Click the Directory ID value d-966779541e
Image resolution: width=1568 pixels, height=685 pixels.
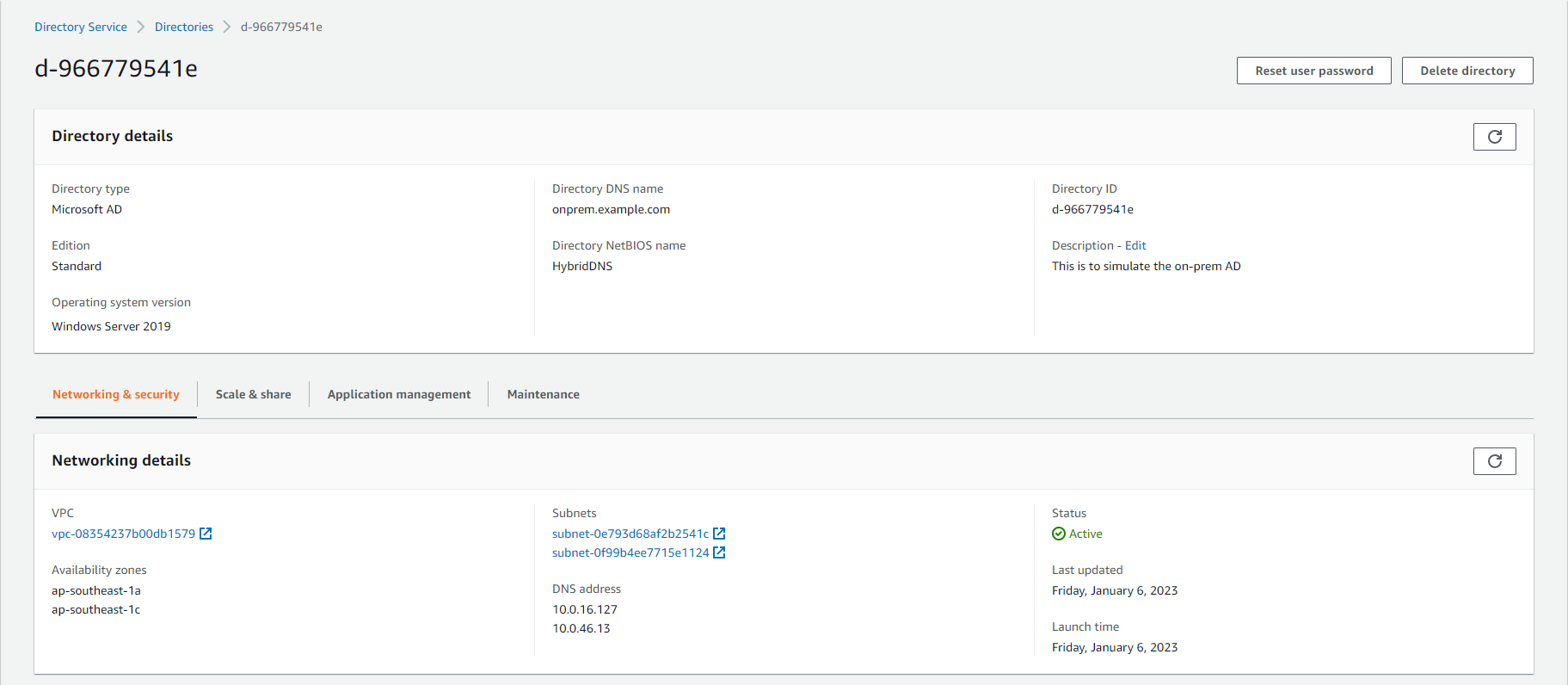[x=1092, y=209]
